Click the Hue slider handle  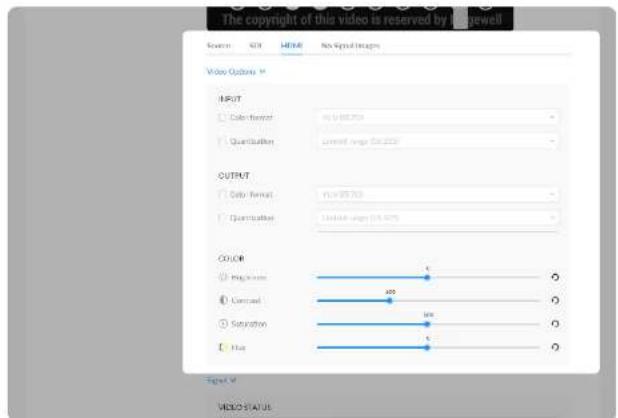pyautogui.click(x=427, y=347)
